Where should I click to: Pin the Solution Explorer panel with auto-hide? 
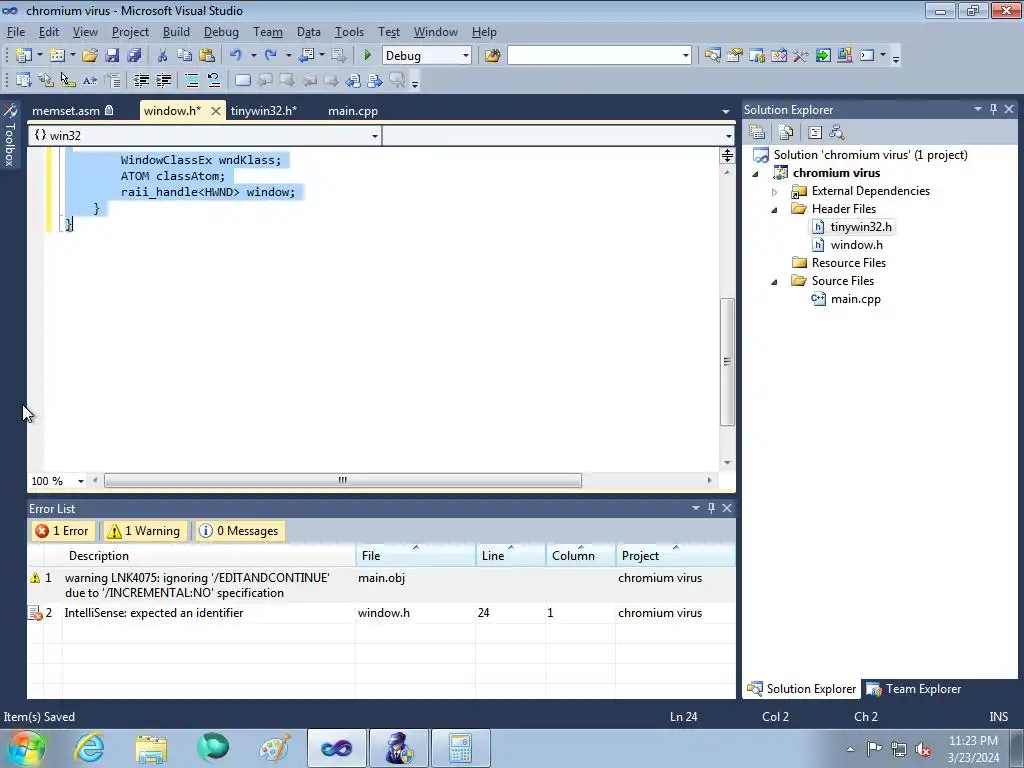pyautogui.click(x=993, y=109)
